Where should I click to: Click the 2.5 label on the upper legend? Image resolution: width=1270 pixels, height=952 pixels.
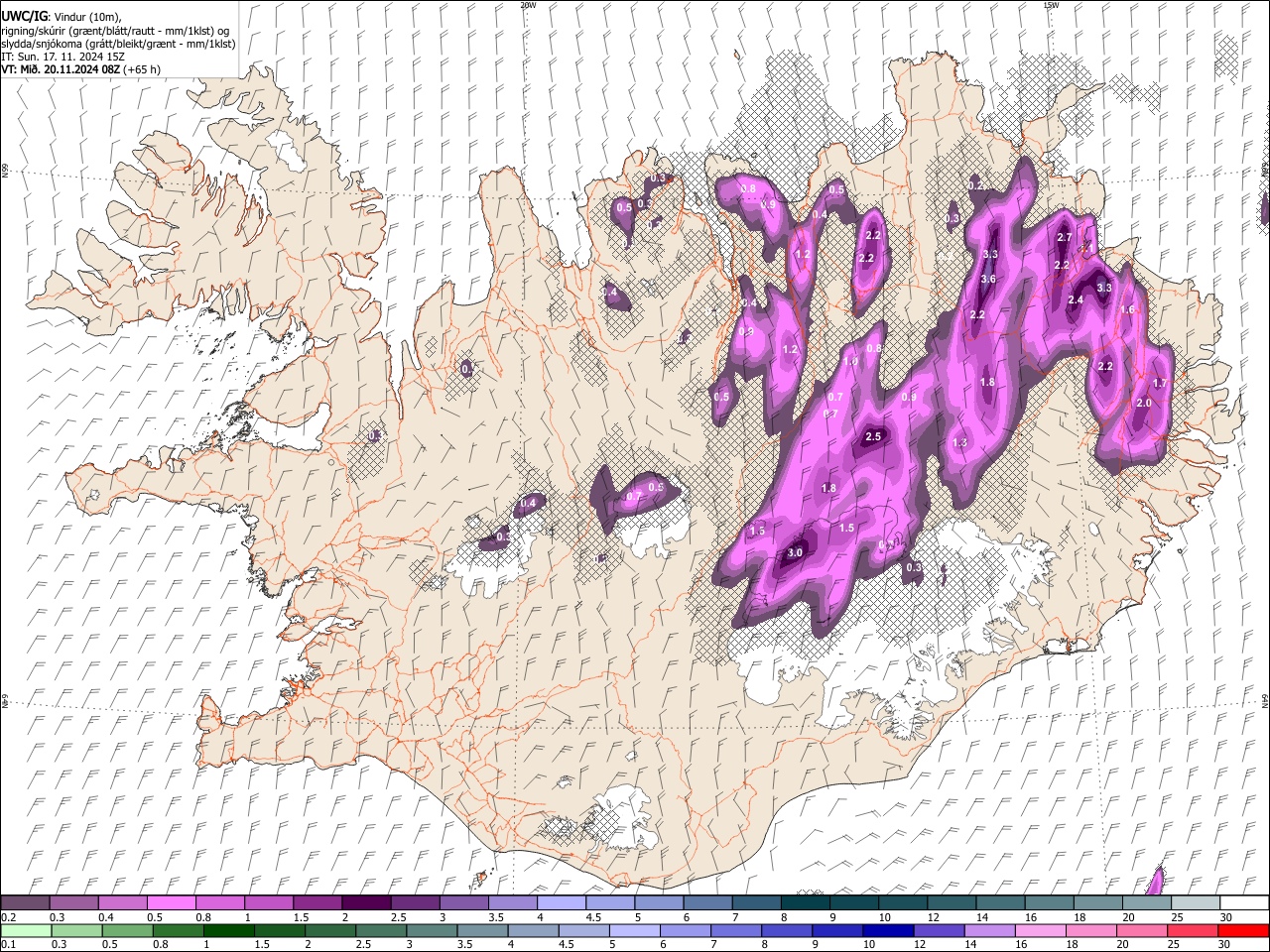[x=398, y=917]
